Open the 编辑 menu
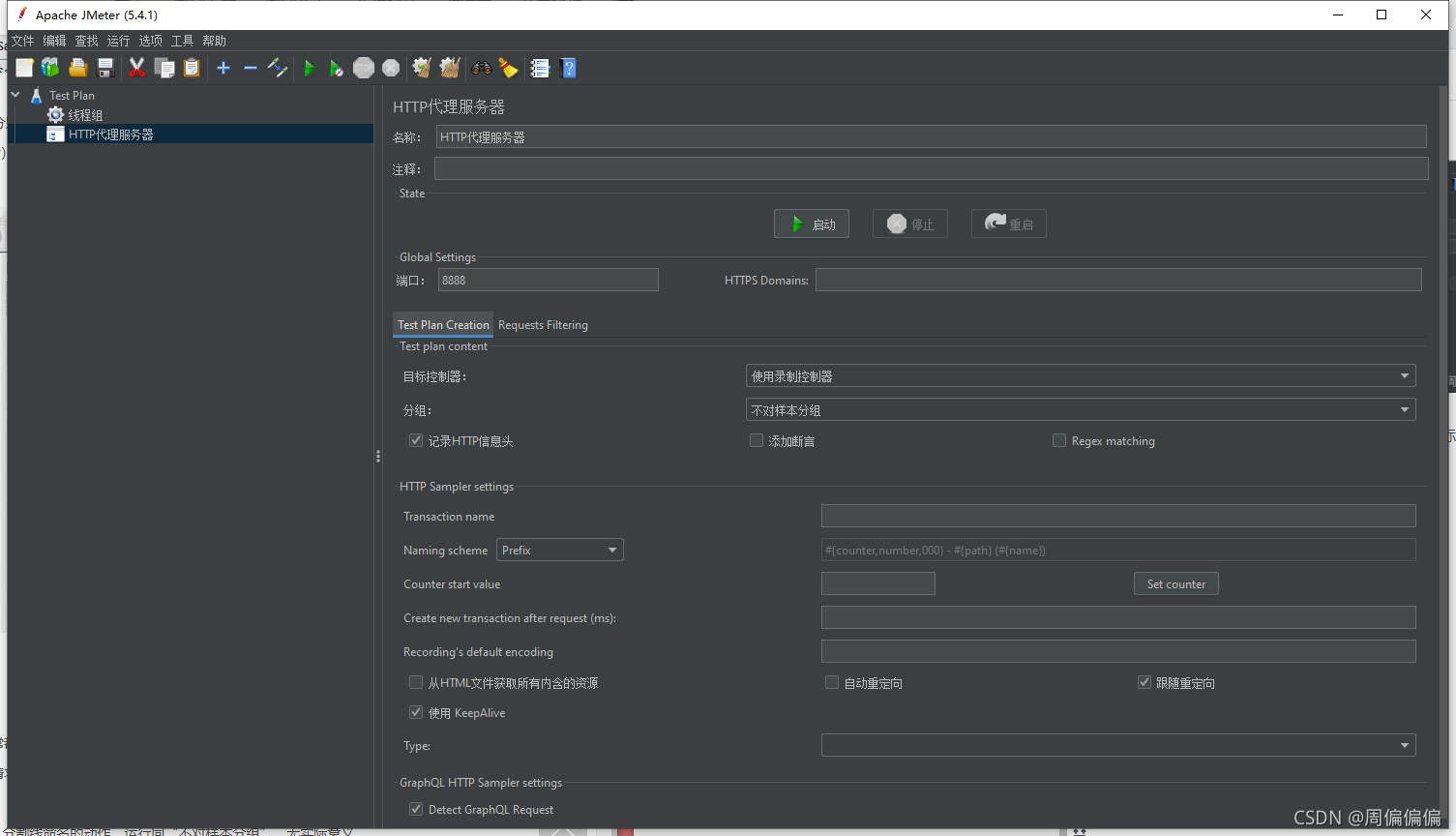1456x836 pixels. point(54,41)
